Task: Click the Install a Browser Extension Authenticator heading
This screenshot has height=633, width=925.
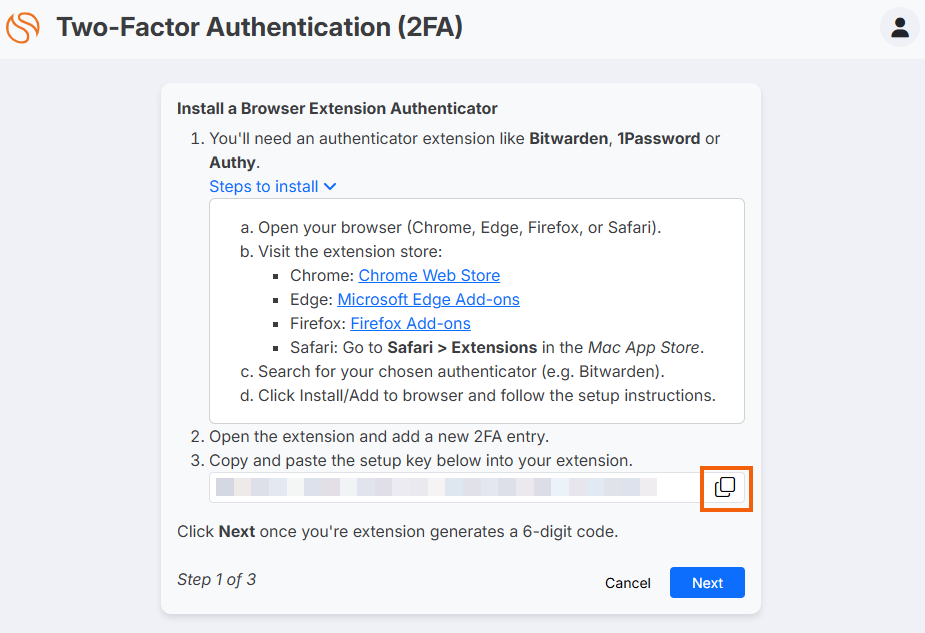Action: [337, 109]
